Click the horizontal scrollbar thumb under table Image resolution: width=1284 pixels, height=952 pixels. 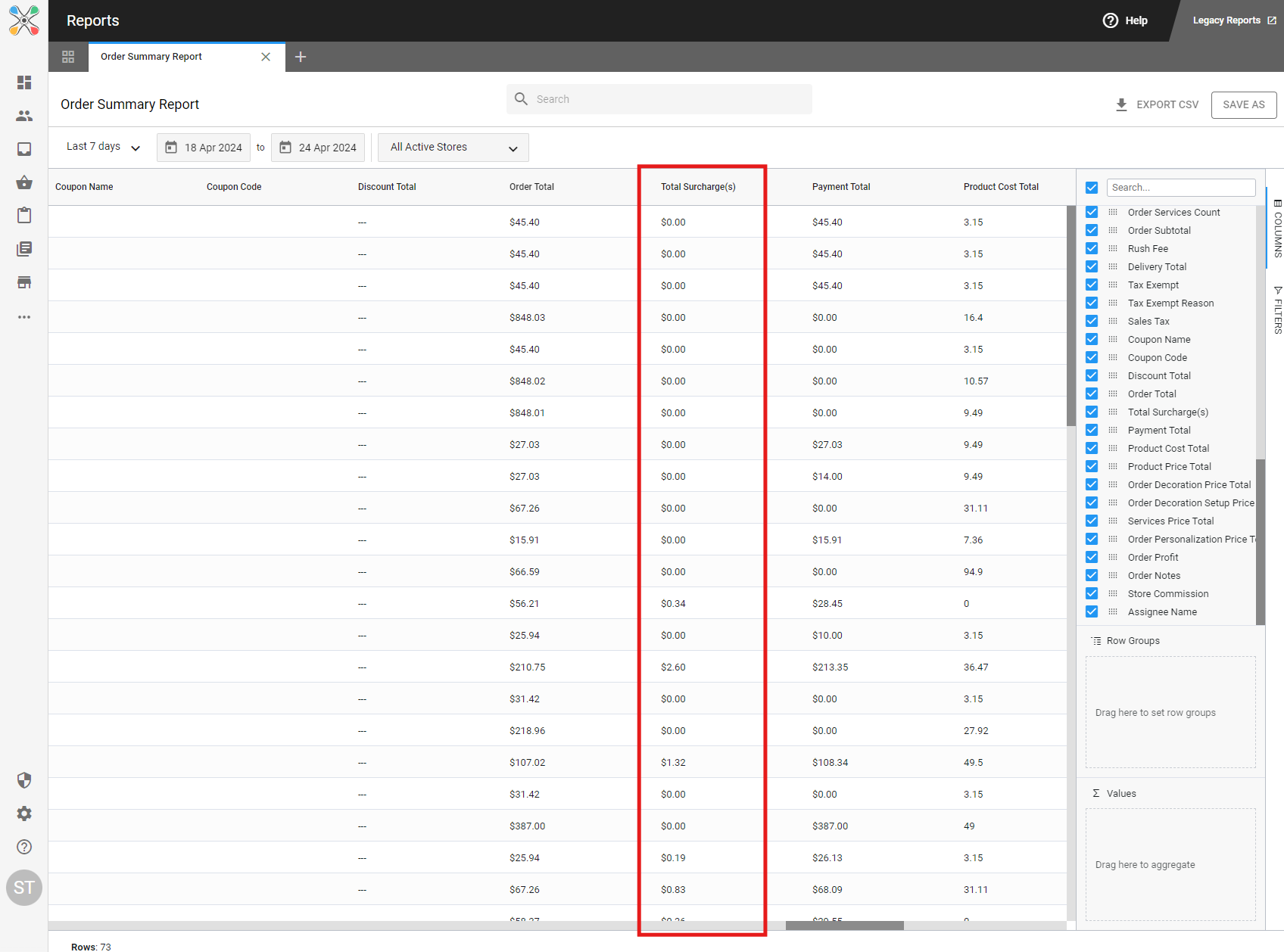tap(844, 926)
